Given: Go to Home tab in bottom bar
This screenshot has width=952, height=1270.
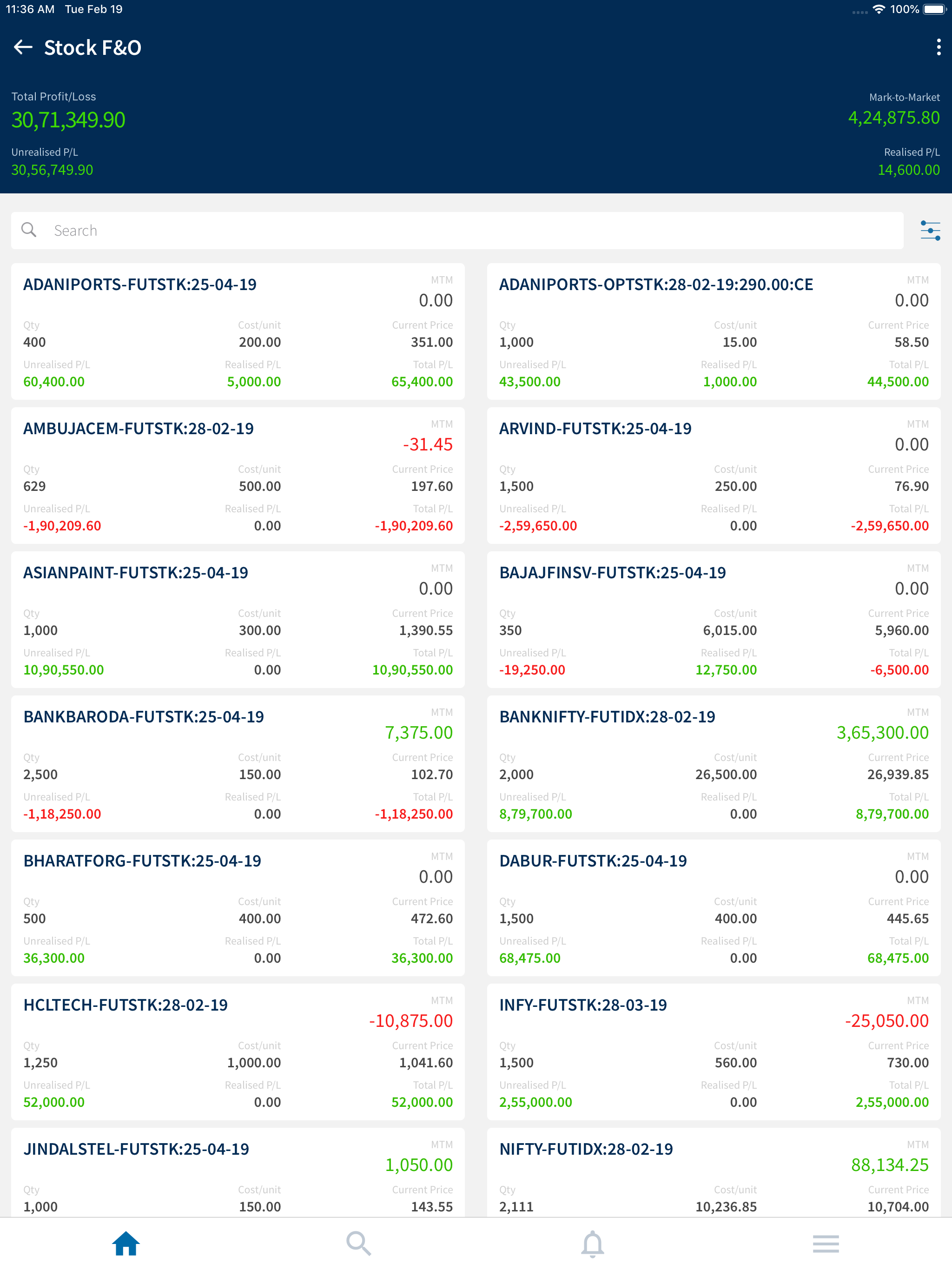Looking at the screenshot, I should click(x=126, y=1244).
